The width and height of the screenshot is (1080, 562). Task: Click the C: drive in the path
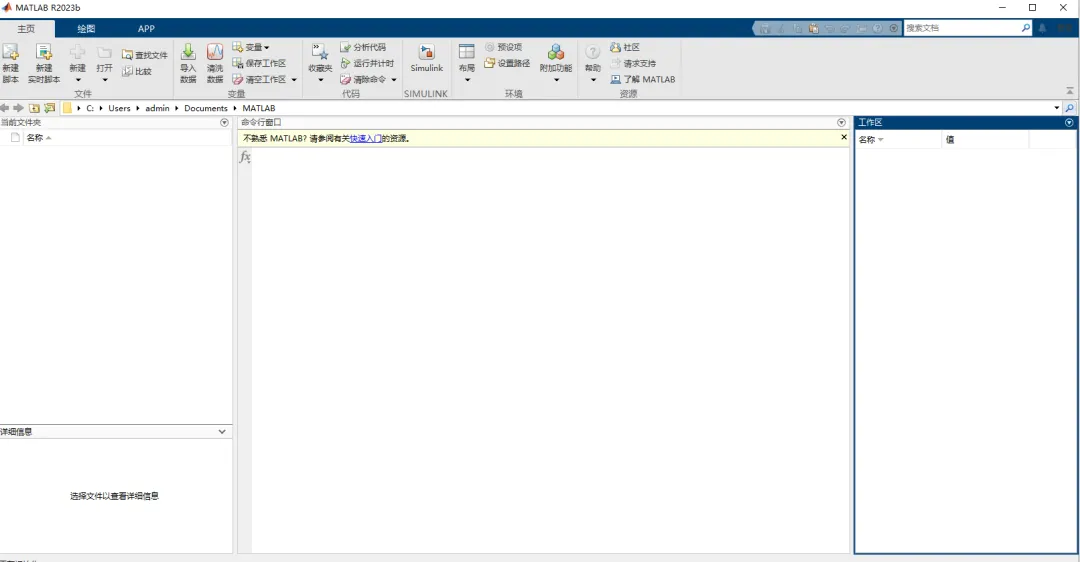pyautogui.click(x=90, y=108)
